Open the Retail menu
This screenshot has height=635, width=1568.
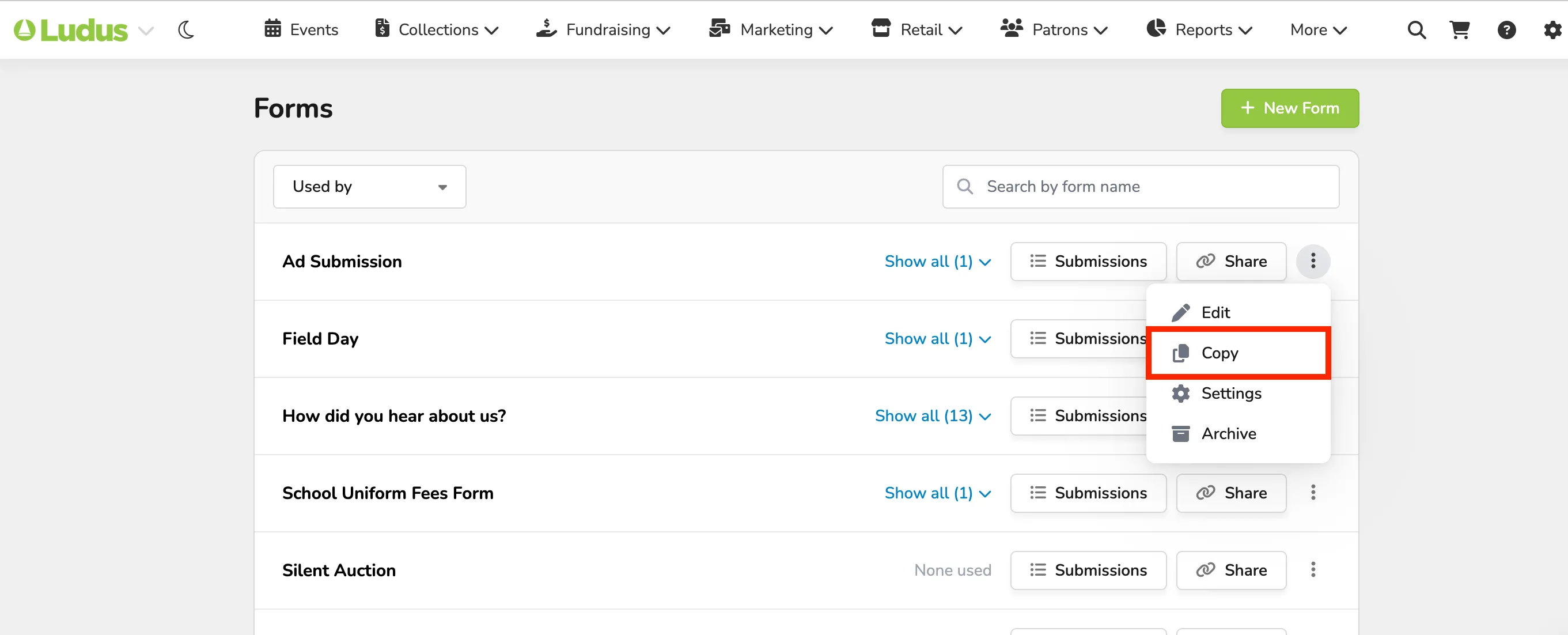(916, 29)
